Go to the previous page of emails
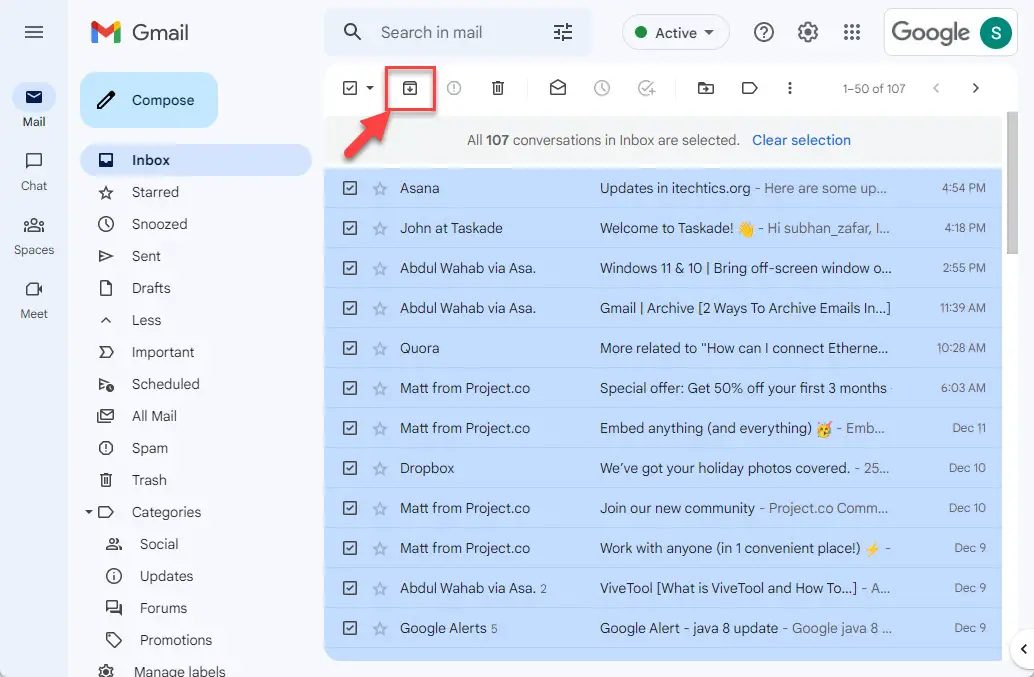 [936, 88]
